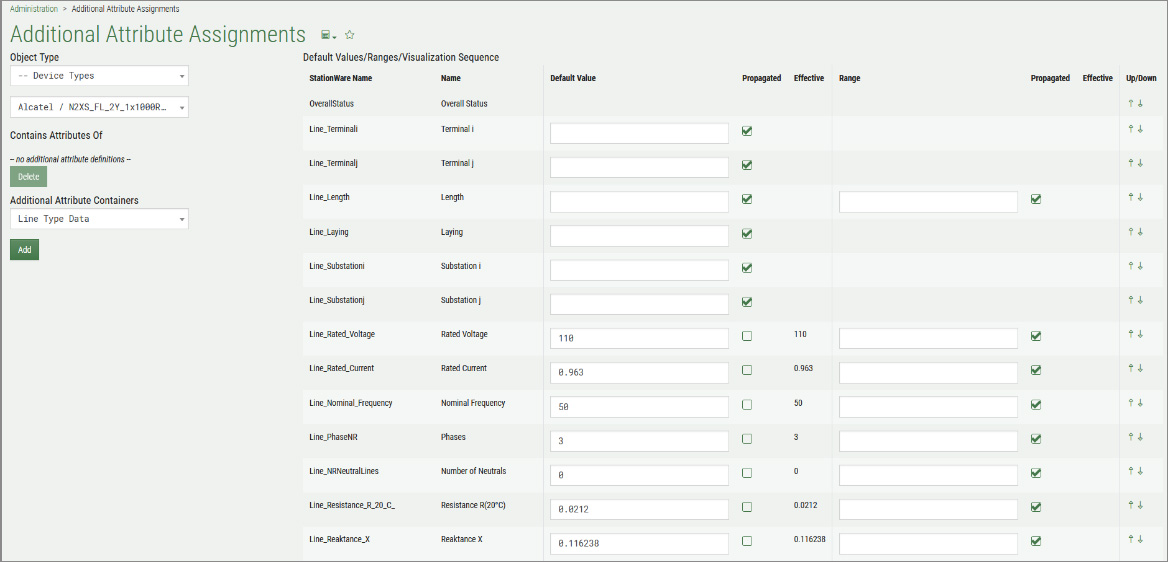This screenshot has height=562, width=1168.
Task: Go to Administration in the breadcrumb
Action: coord(33,9)
